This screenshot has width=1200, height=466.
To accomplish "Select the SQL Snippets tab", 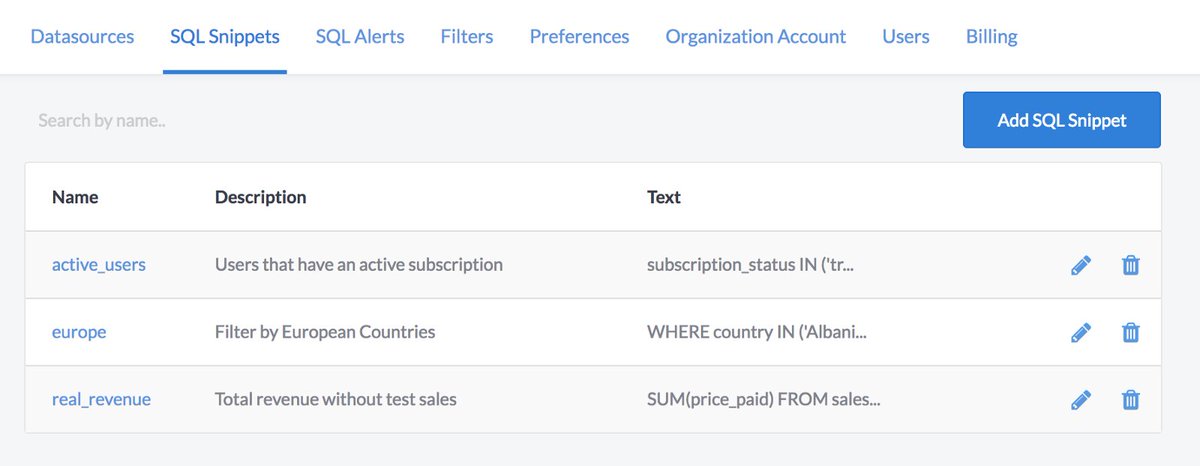I will [225, 37].
